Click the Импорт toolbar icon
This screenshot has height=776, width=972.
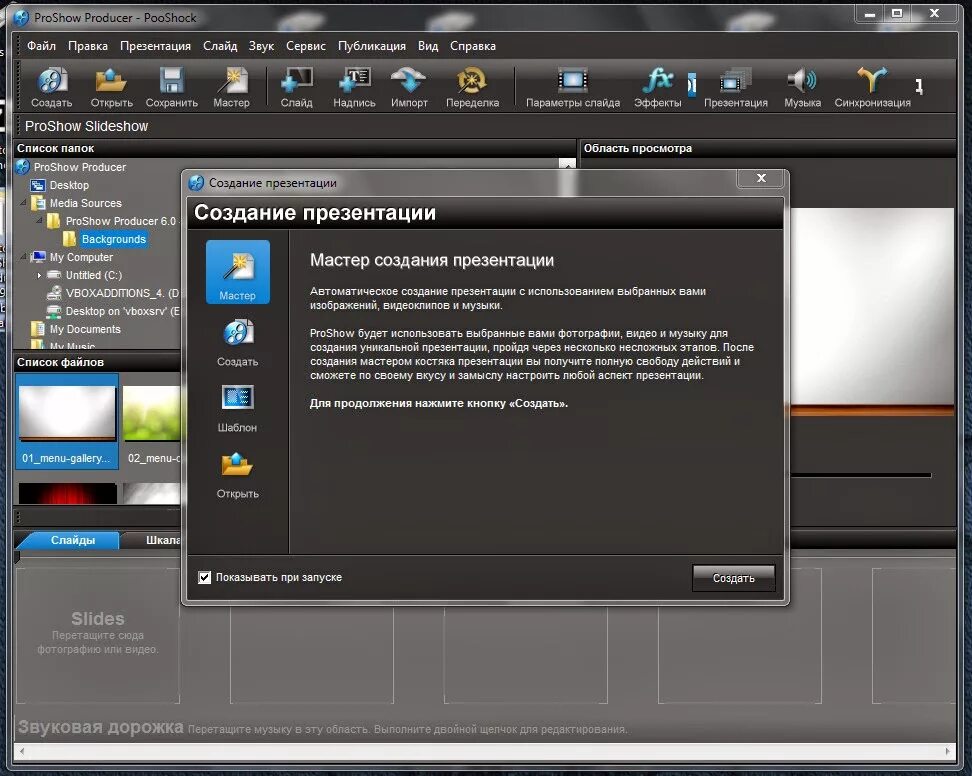[x=409, y=87]
